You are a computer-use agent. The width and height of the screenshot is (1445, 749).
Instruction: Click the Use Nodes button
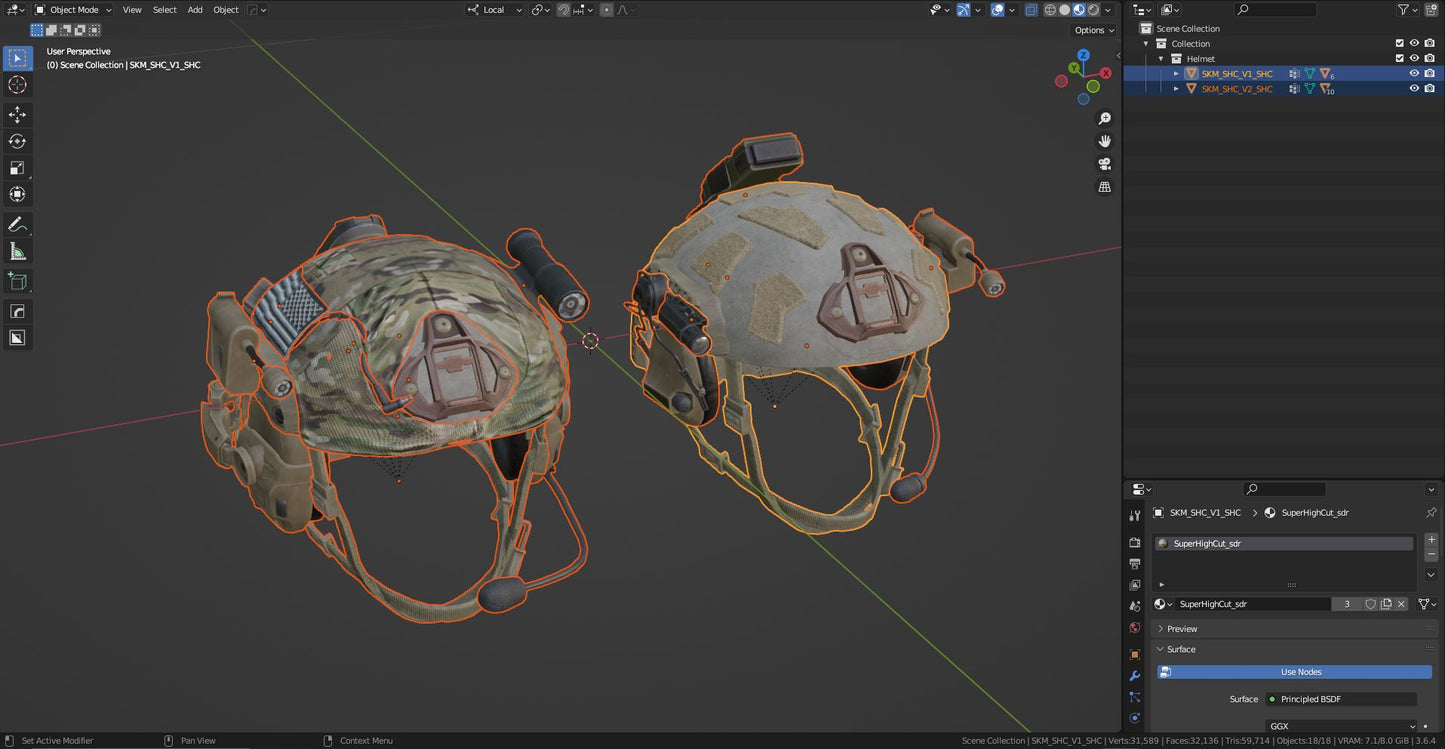click(x=1300, y=671)
